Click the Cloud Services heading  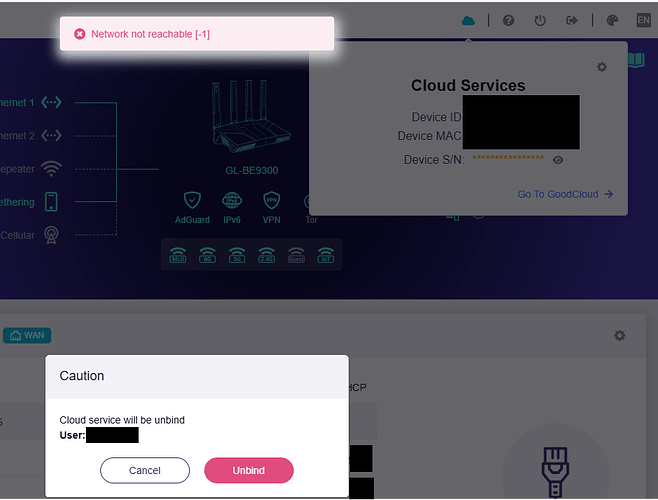coord(468,85)
